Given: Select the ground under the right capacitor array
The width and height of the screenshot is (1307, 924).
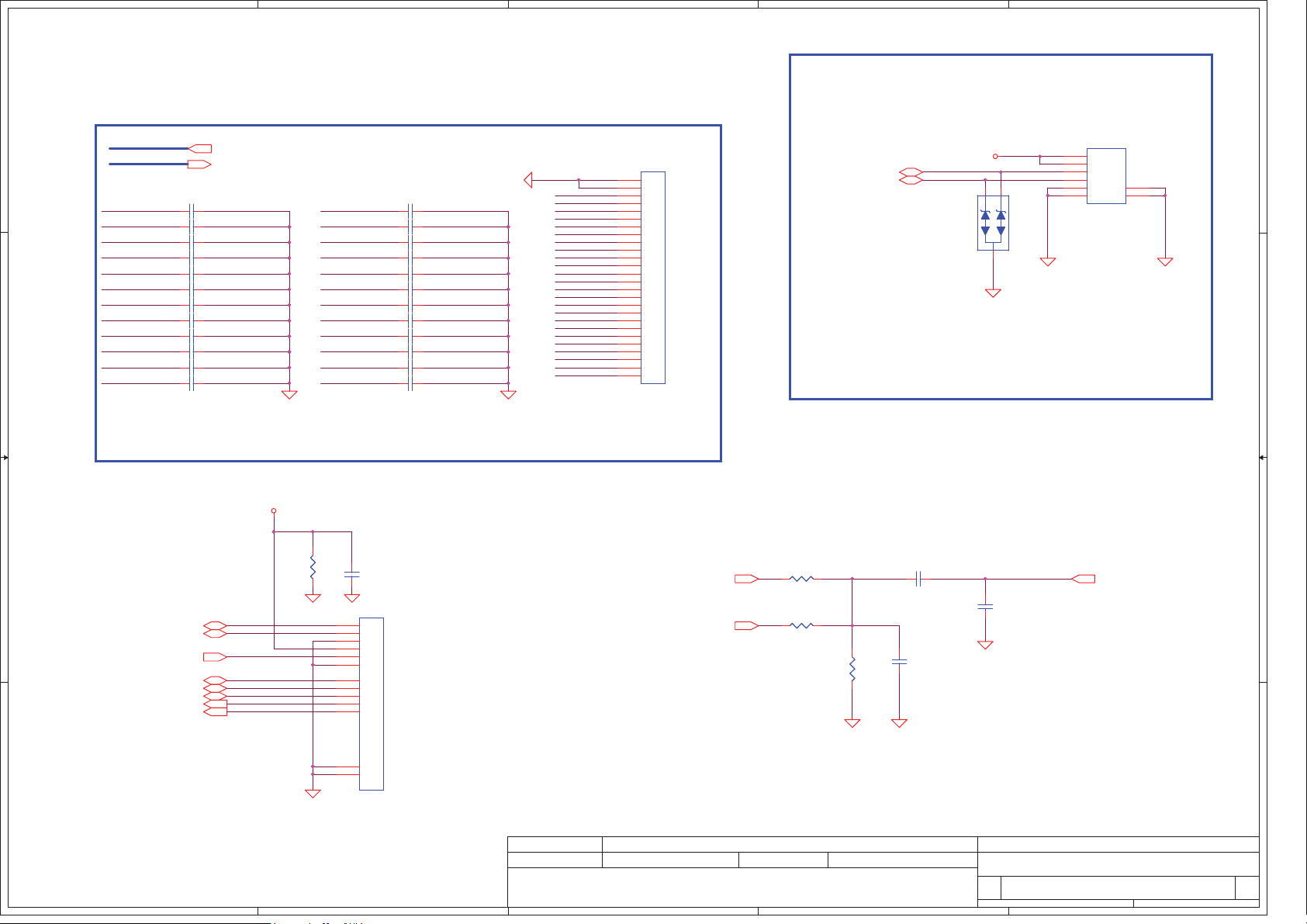Looking at the screenshot, I should click(508, 395).
